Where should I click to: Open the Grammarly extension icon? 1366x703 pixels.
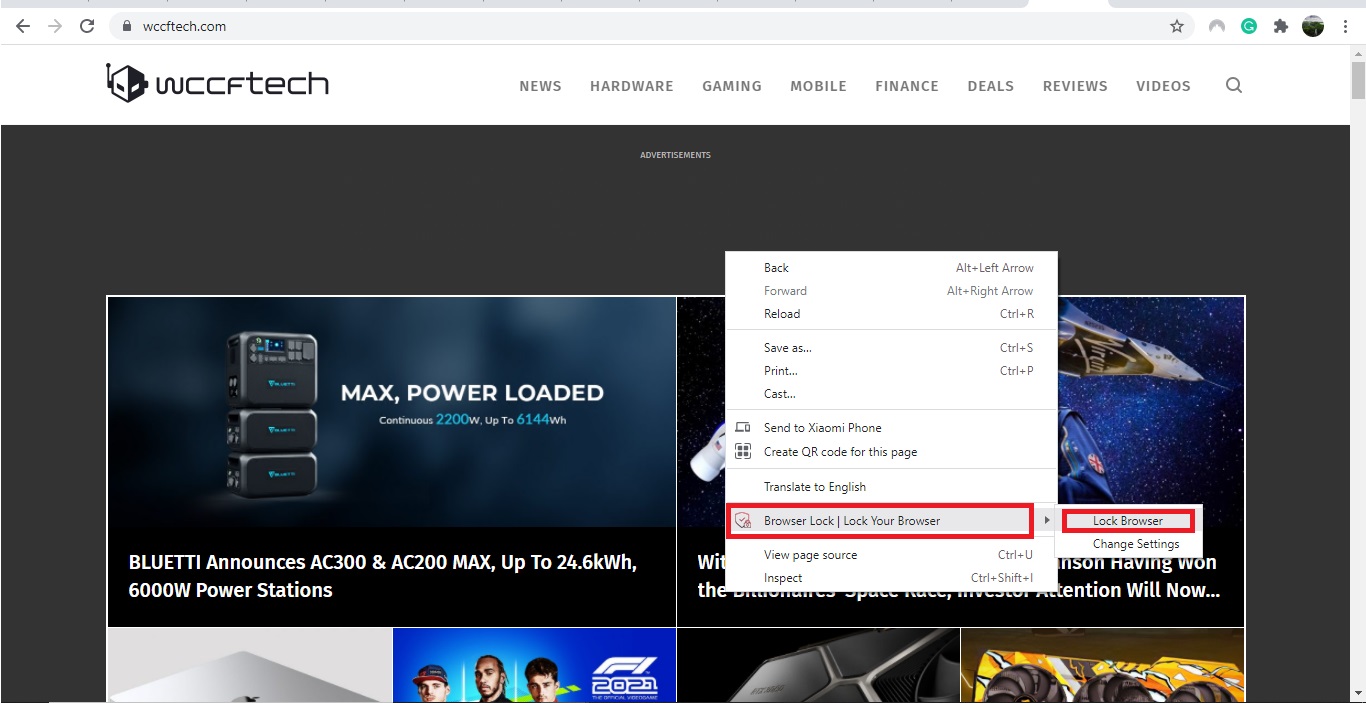tap(1248, 26)
